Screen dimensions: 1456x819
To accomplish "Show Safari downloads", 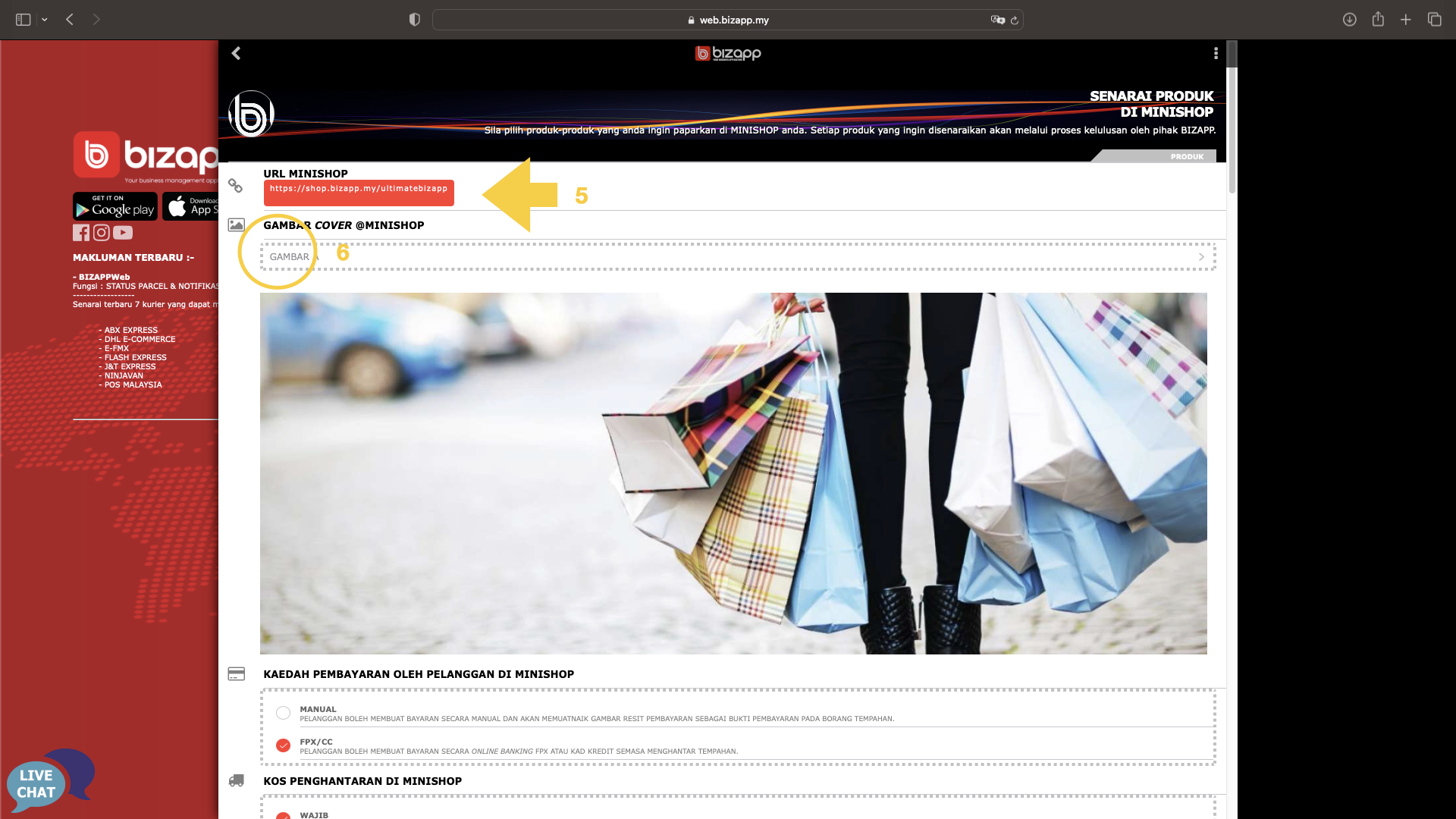I will pyautogui.click(x=1349, y=20).
